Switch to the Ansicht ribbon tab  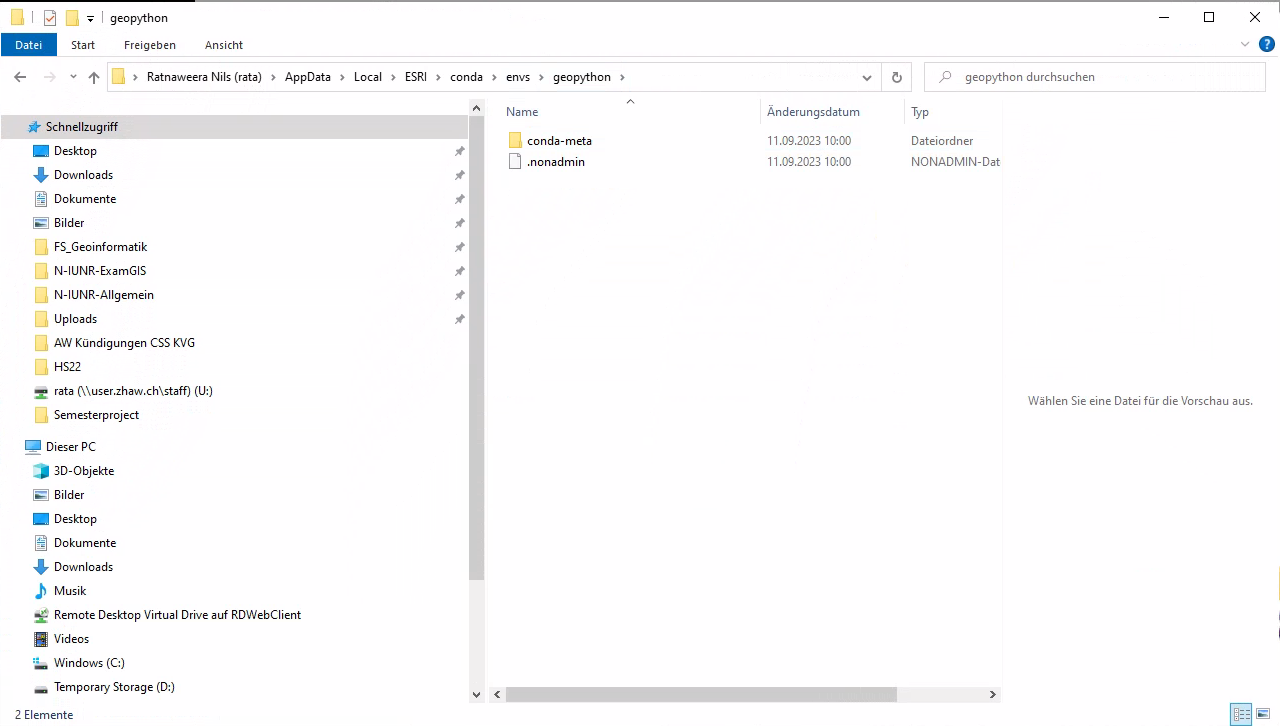click(x=223, y=44)
